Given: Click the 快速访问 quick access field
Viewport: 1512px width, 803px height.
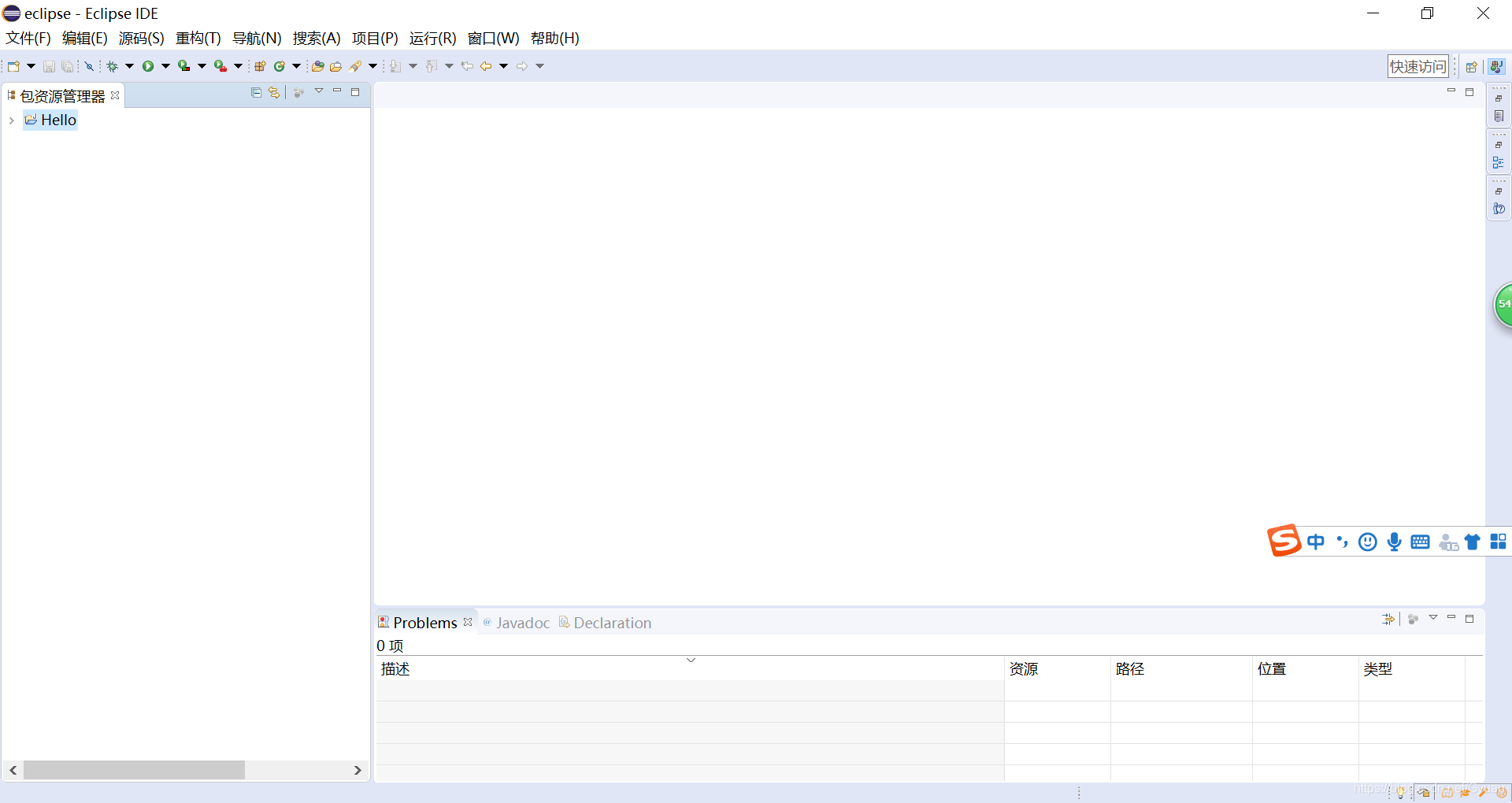Looking at the screenshot, I should coord(1417,67).
